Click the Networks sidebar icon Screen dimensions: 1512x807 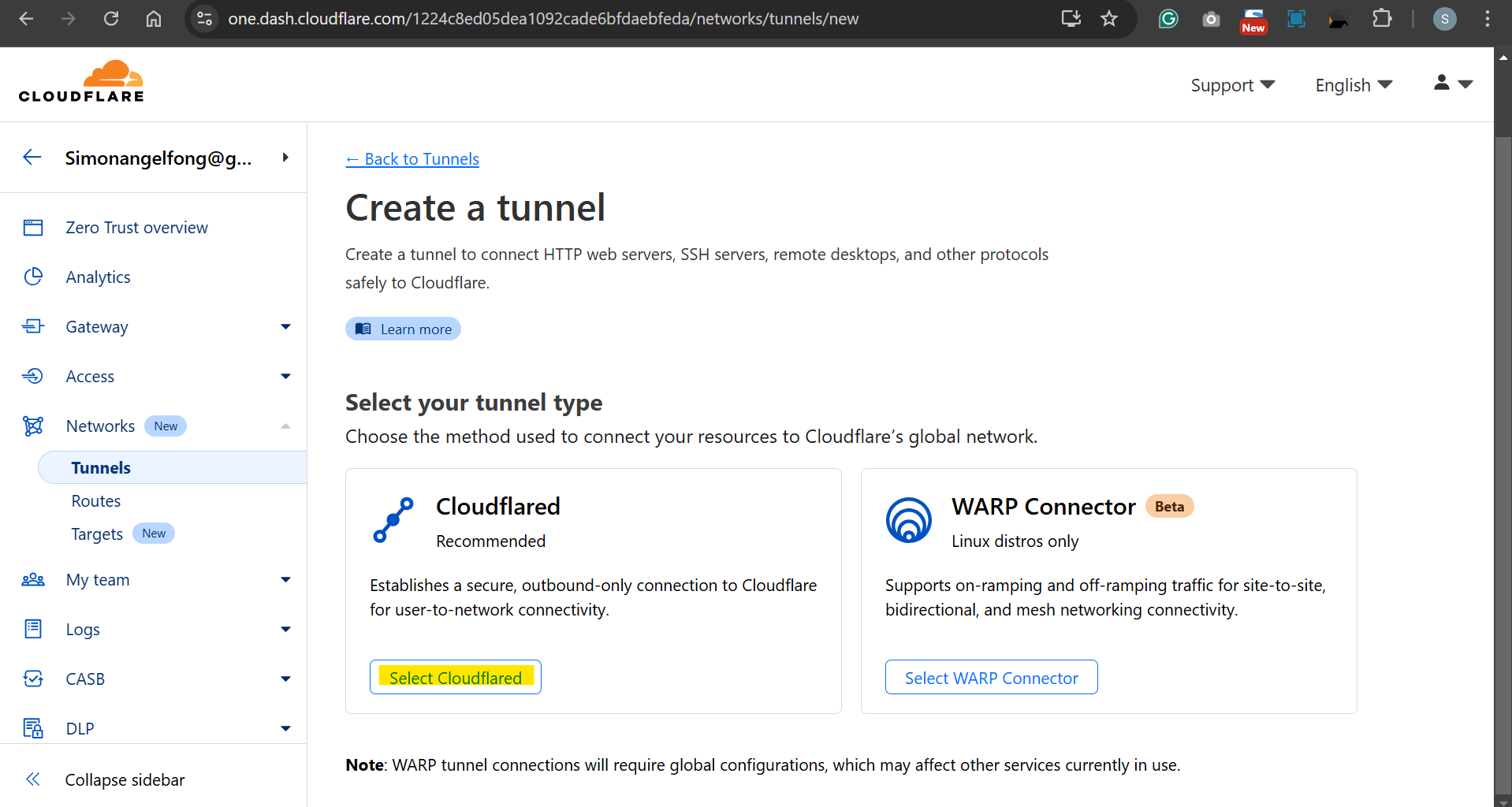(33, 426)
